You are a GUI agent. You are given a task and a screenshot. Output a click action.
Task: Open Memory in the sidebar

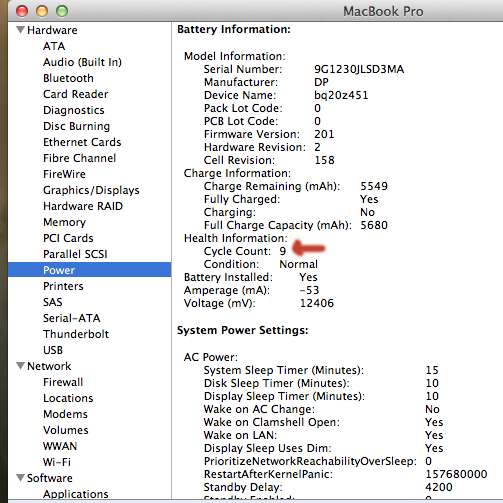[64, 222]
